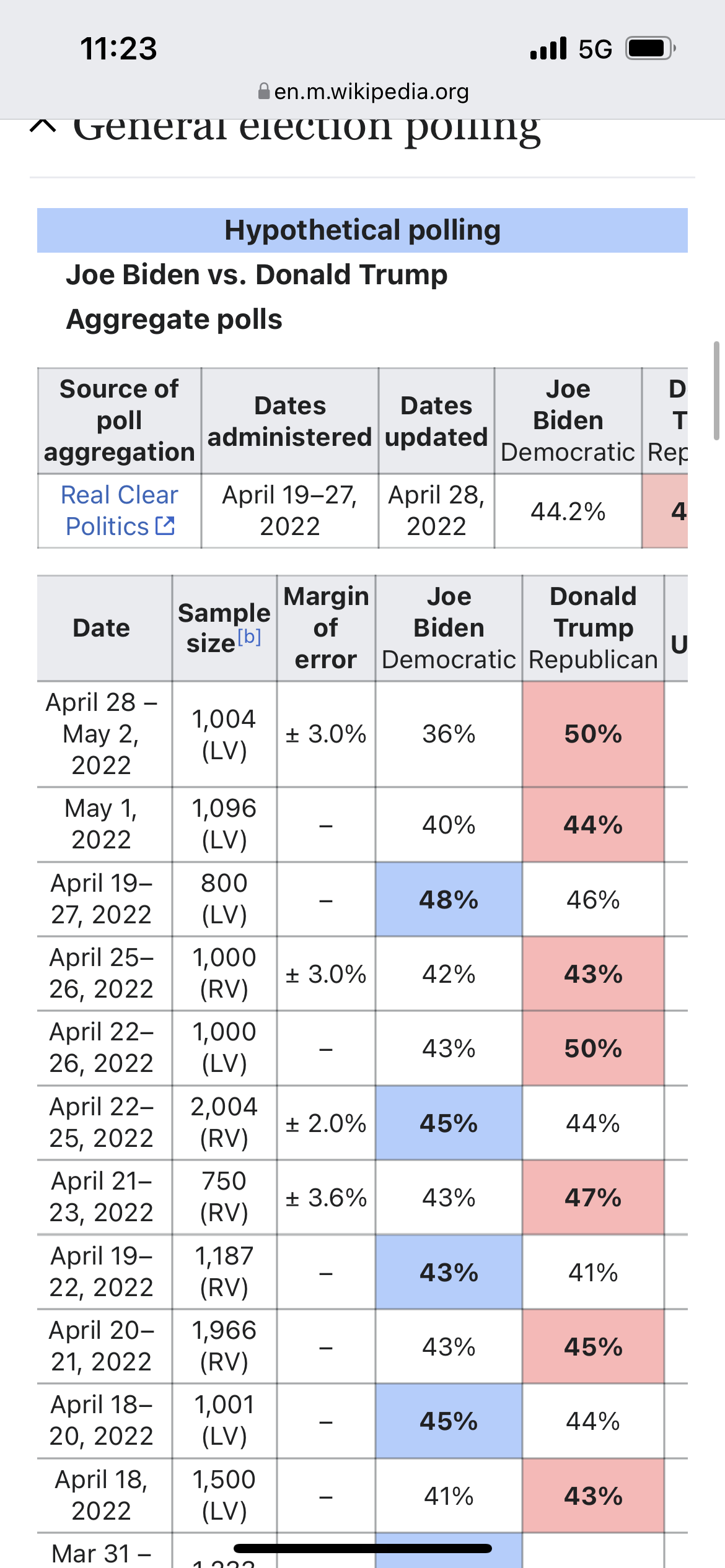Tap the 5G network indicator

coord(595,49)
